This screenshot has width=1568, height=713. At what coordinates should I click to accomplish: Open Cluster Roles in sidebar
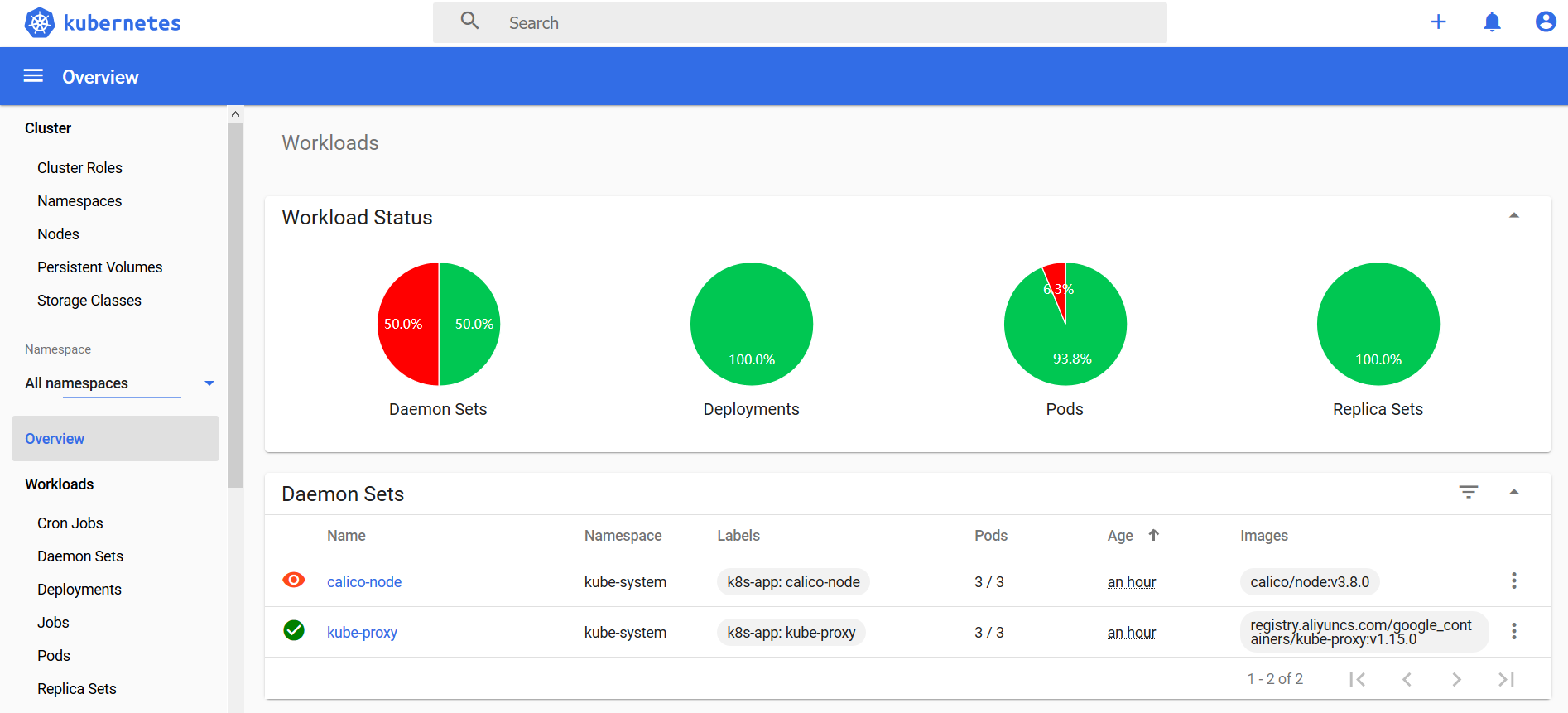click(79, 168)
